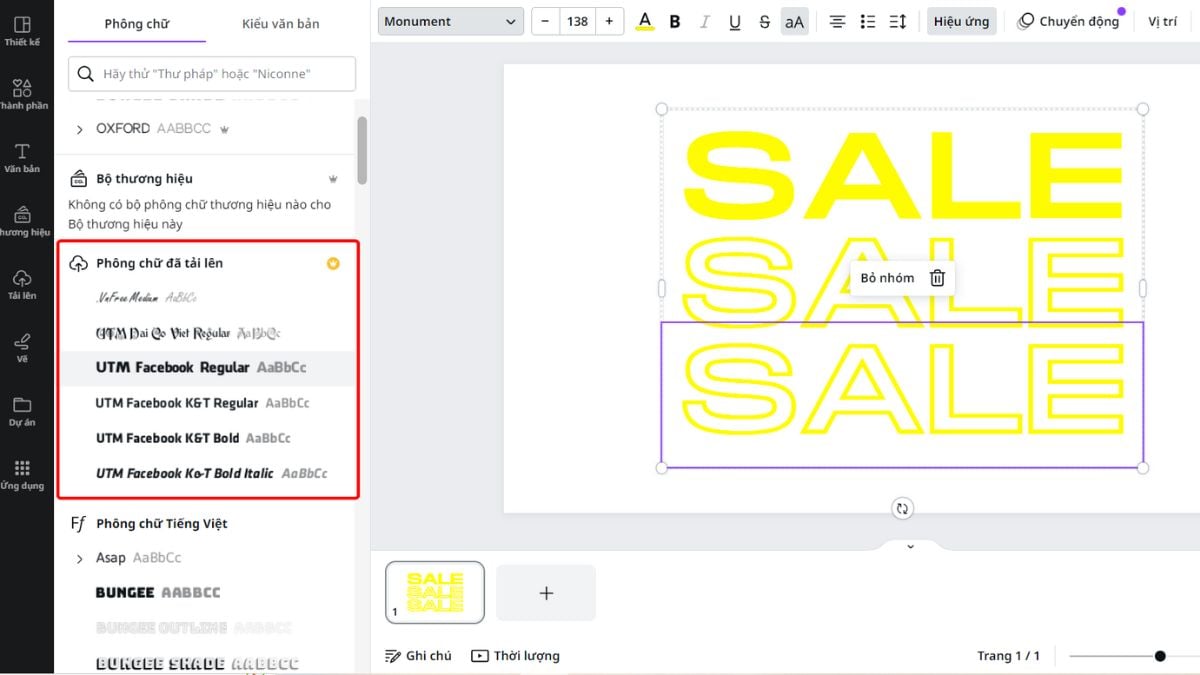Switch to the Kiểu văn bản tab
Image resolution: width=1200 pixels, height=675 pixels.
(281, 23)
